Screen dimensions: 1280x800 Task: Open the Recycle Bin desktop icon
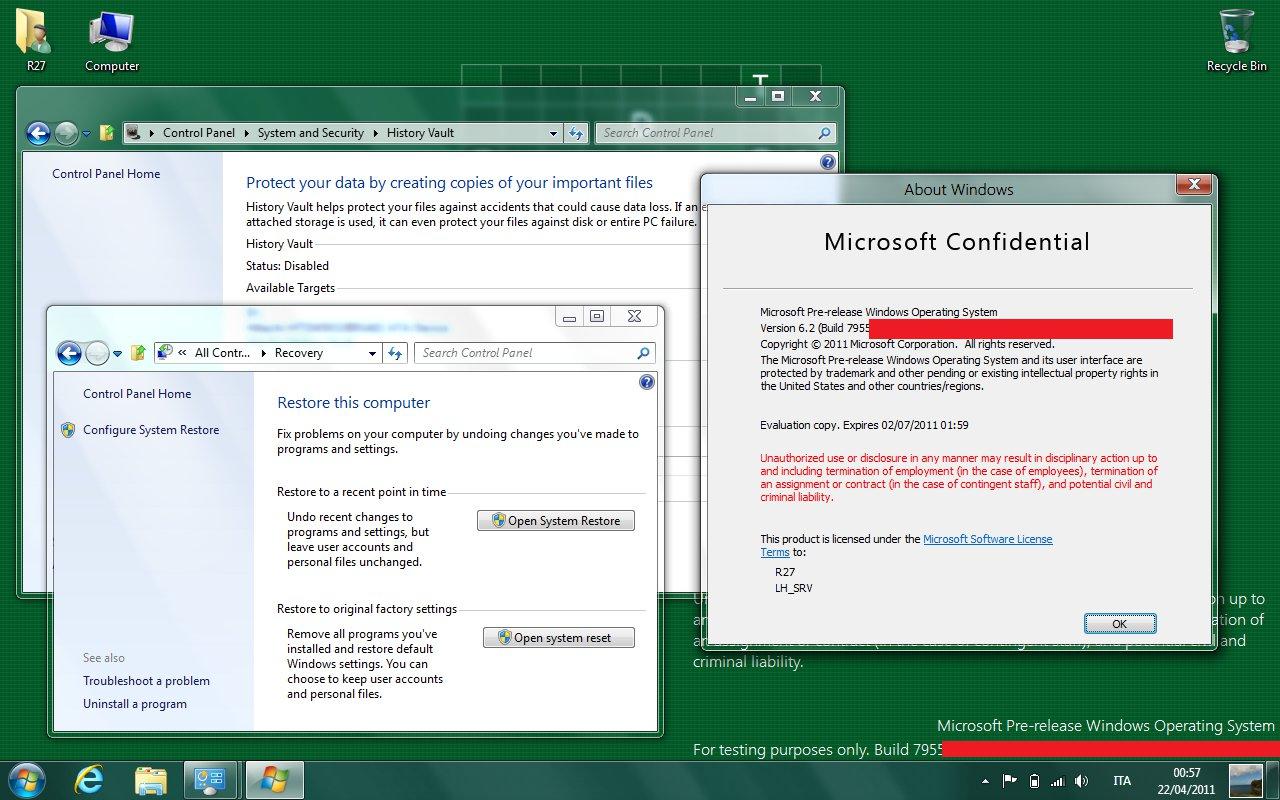point(1236,41)
